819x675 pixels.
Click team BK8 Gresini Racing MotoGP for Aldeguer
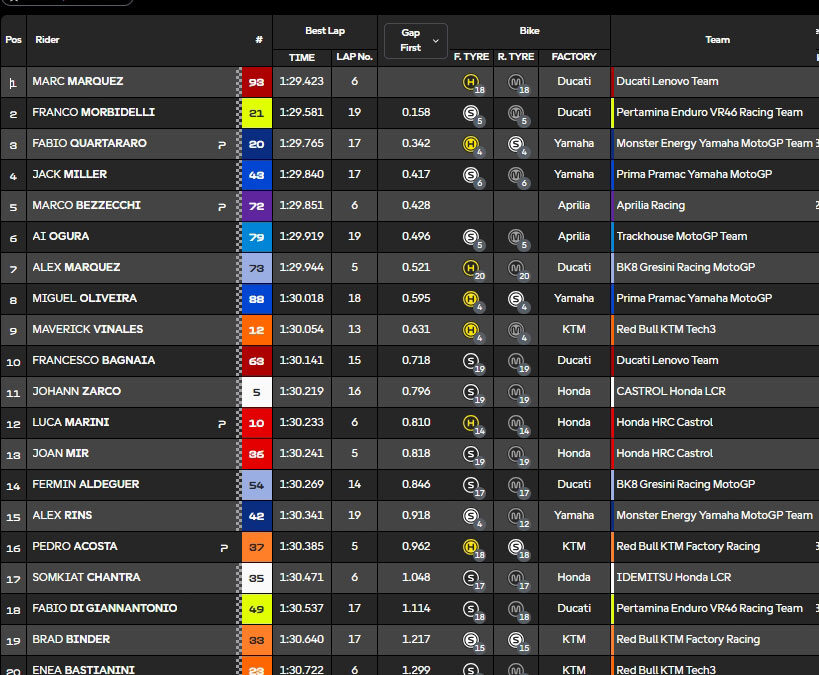coord(685,484)
